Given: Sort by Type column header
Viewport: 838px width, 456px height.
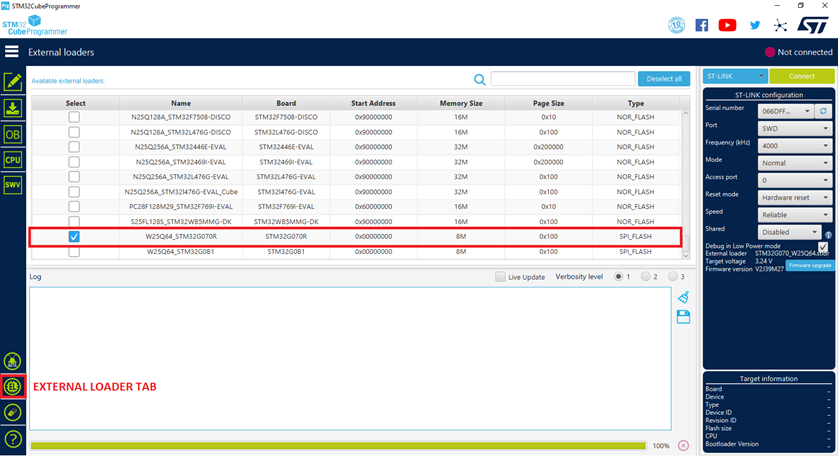Looking at the screenshot, I should tap(635, 103).
